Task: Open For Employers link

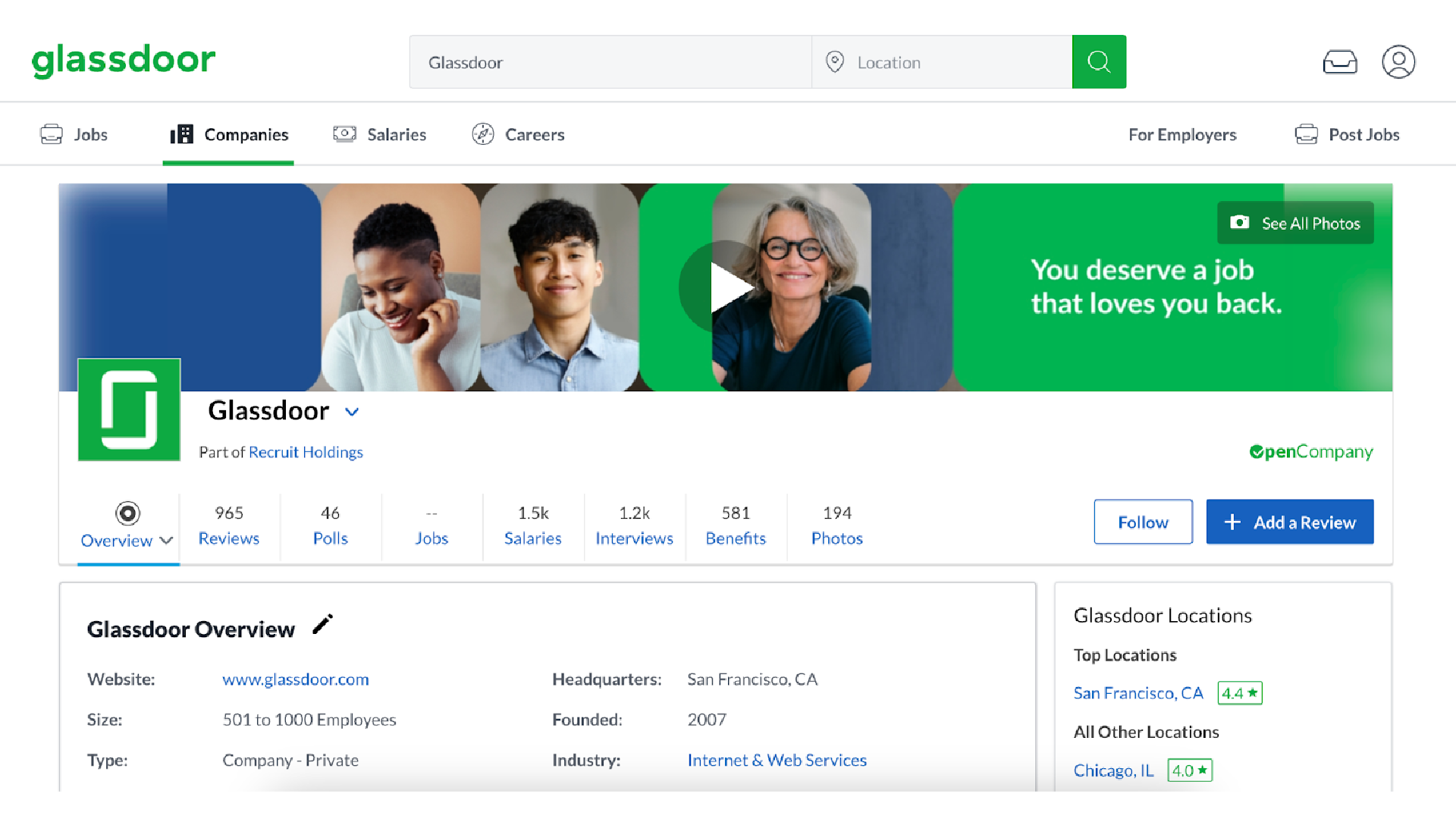Action: (1182, 134)
